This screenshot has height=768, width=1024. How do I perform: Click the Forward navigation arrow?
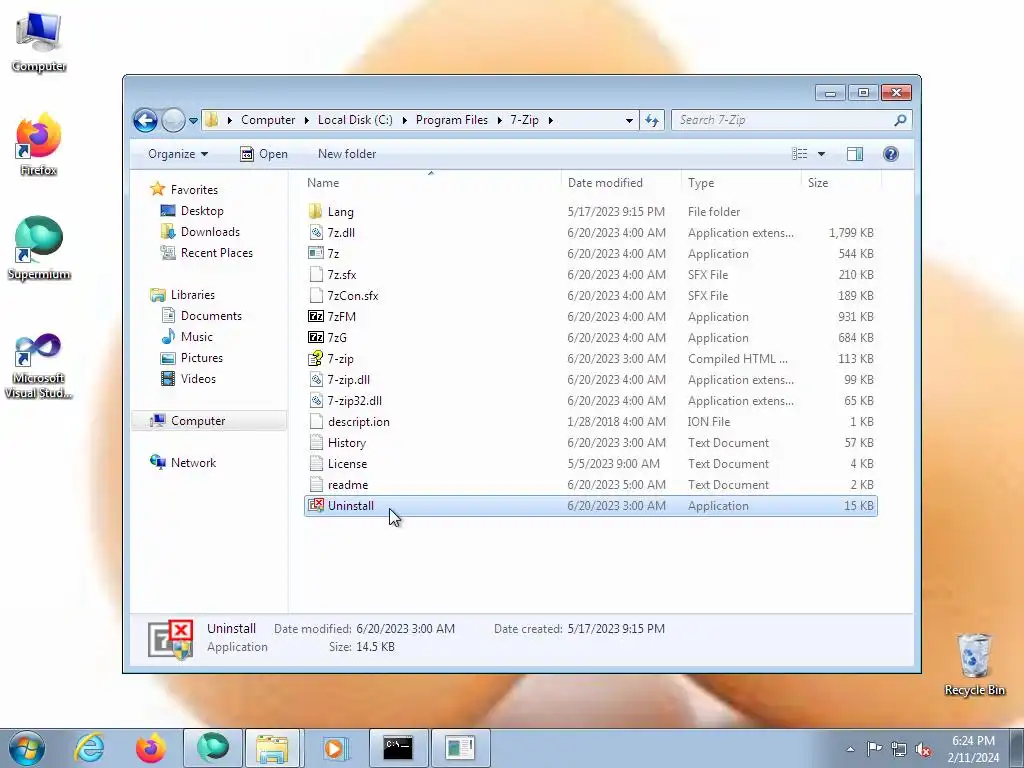tap(173, 120)
